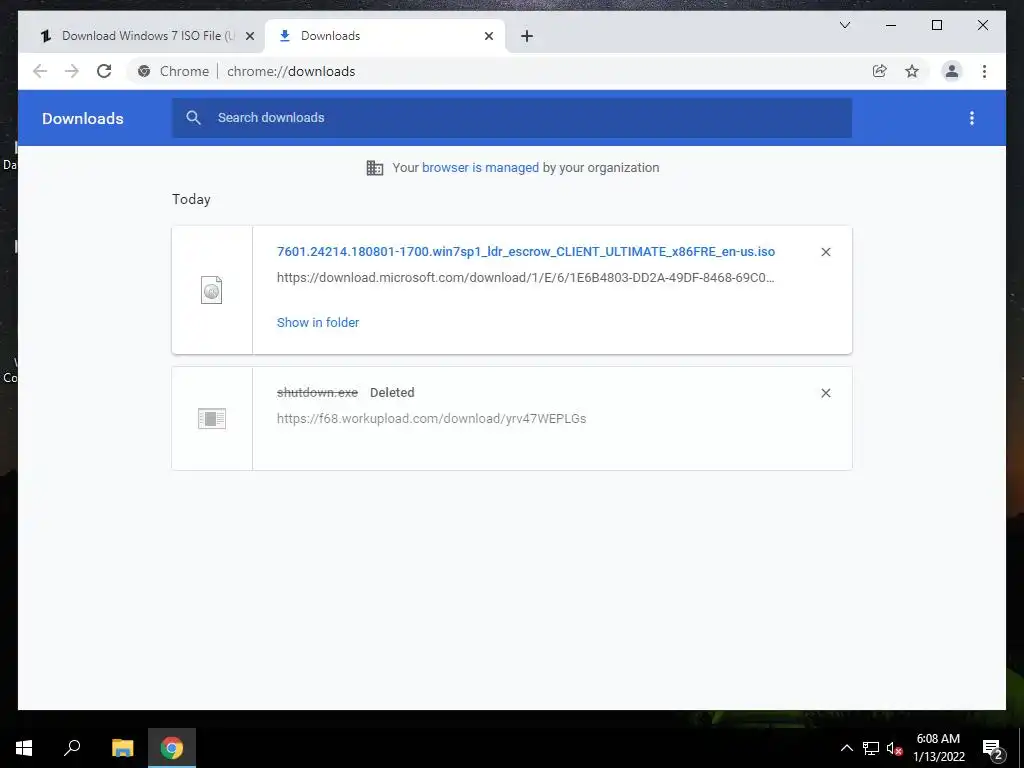The image size is (1024, 768).
Task: Click the Downloads page heading
Action: click(83, 118)
